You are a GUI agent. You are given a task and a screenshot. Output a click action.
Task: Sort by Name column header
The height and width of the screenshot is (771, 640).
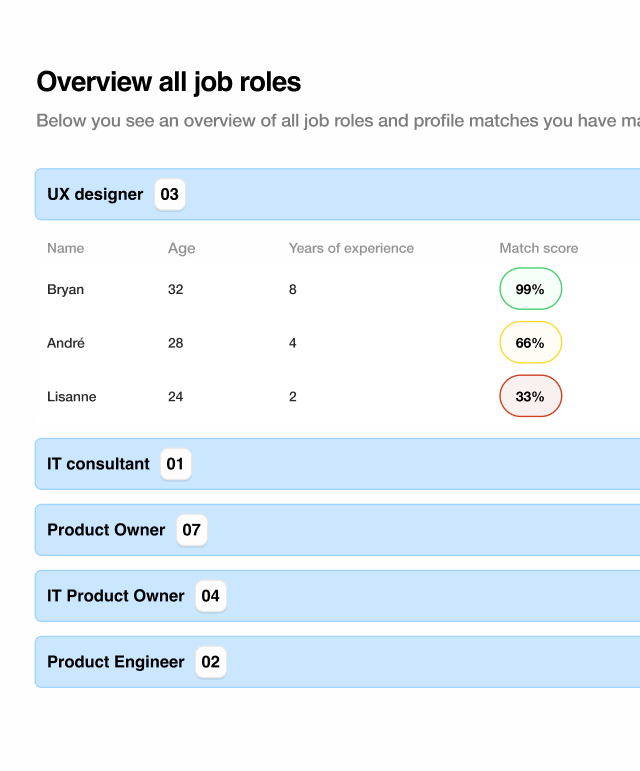coord(66,248)
